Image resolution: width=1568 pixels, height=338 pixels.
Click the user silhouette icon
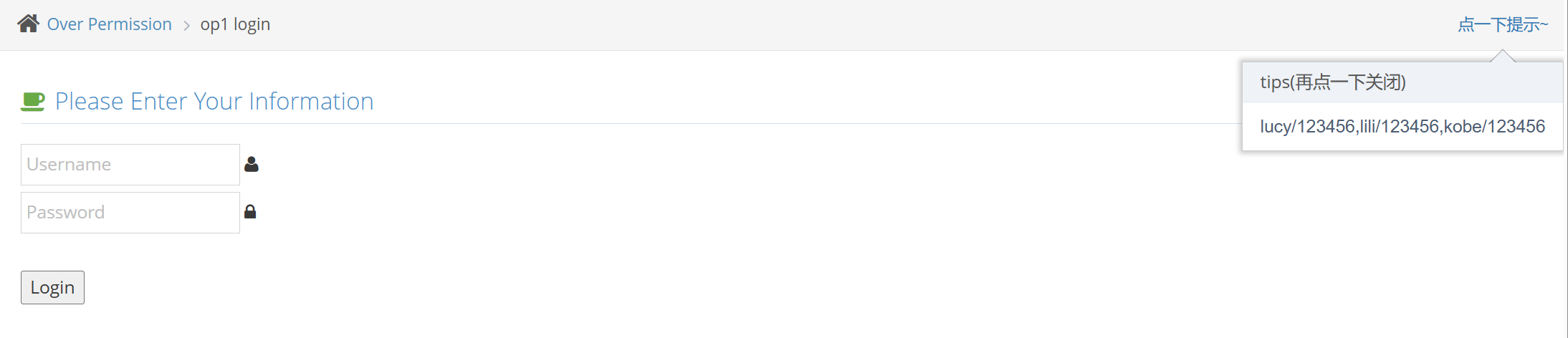tap(251, 164)
